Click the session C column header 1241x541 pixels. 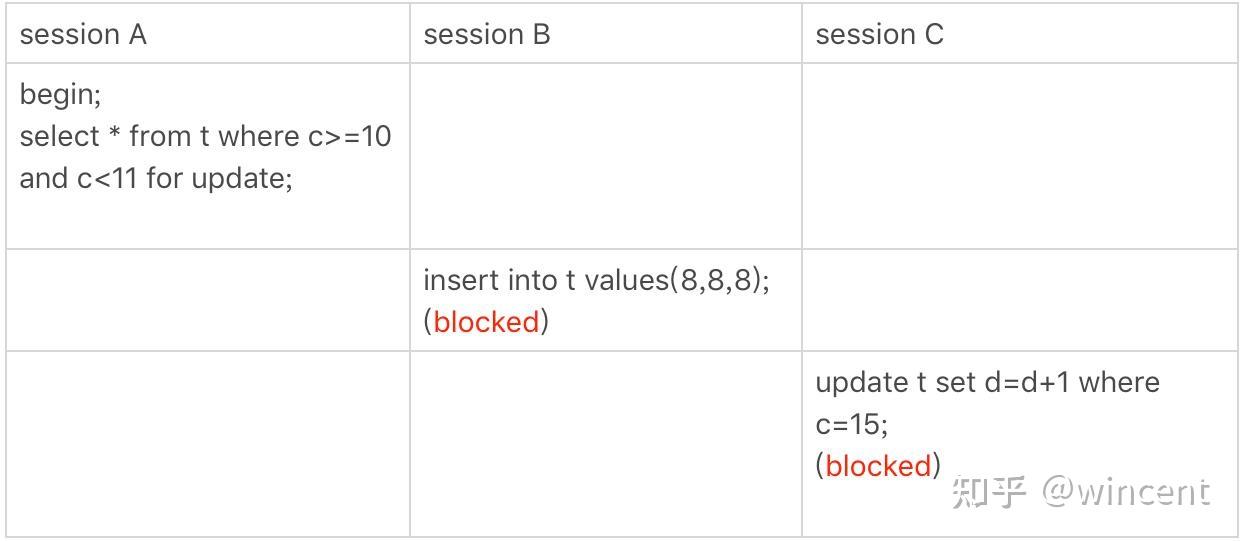click(x=880, y=35)
